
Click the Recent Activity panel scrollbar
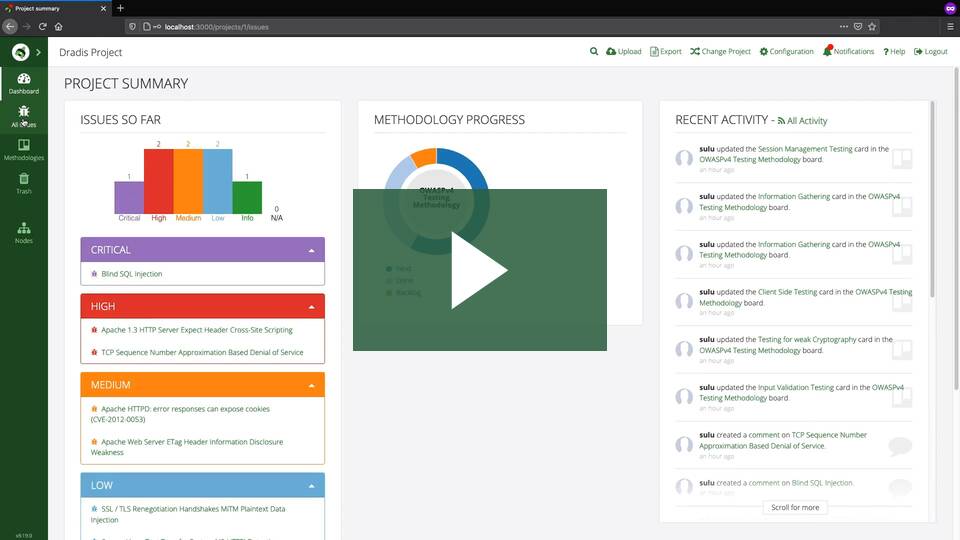point(932,200)
